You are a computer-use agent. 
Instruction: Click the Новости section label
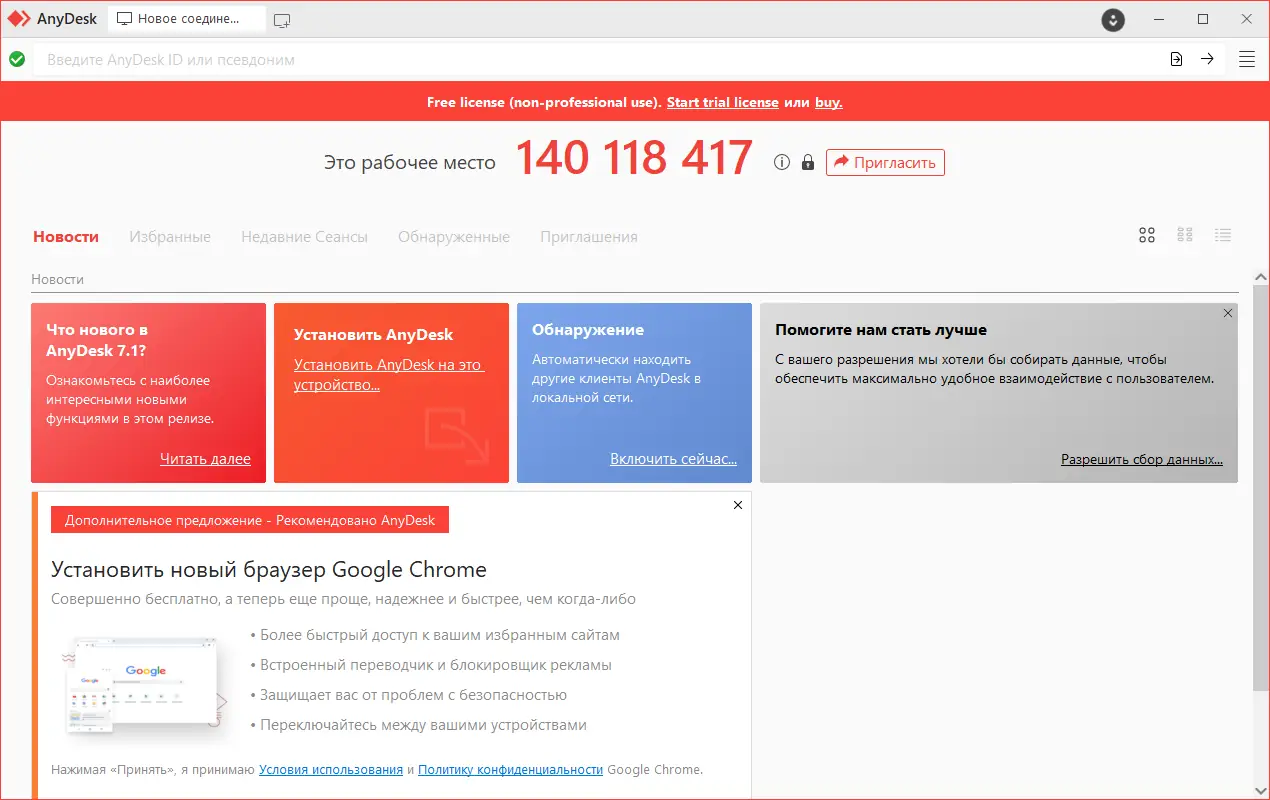58,279
